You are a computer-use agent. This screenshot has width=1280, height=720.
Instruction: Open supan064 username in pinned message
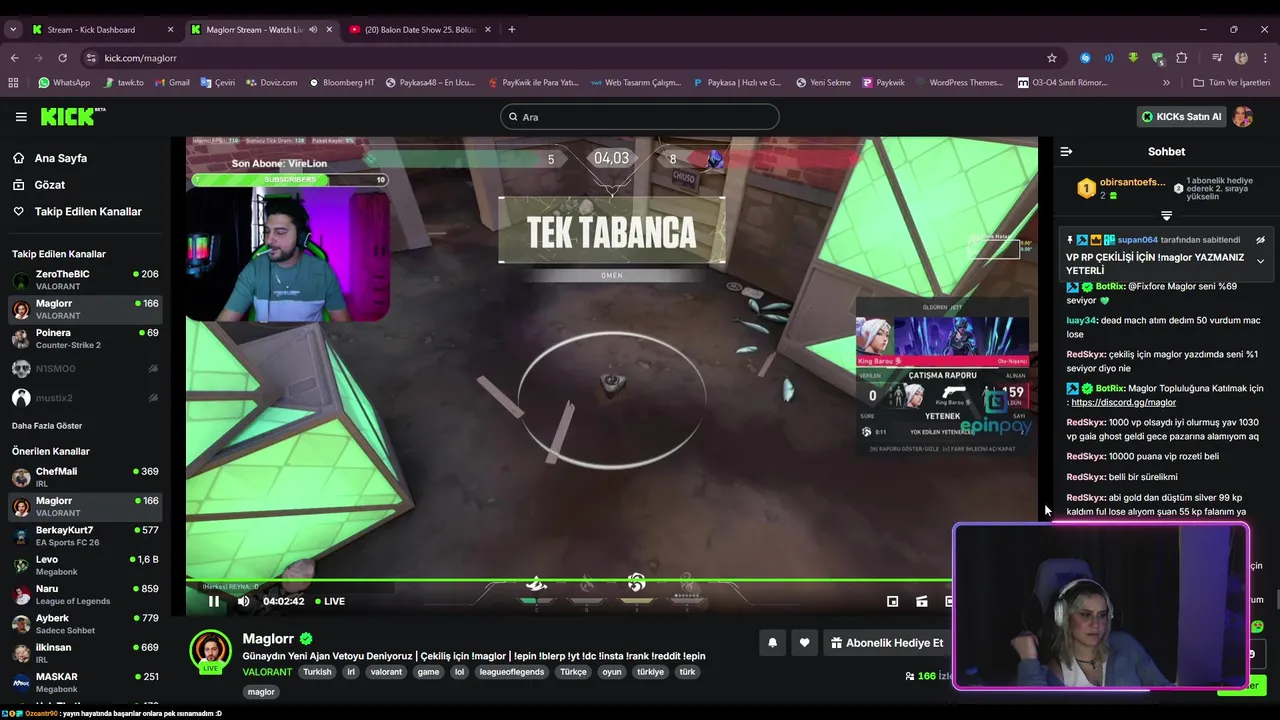(1137, 240)
